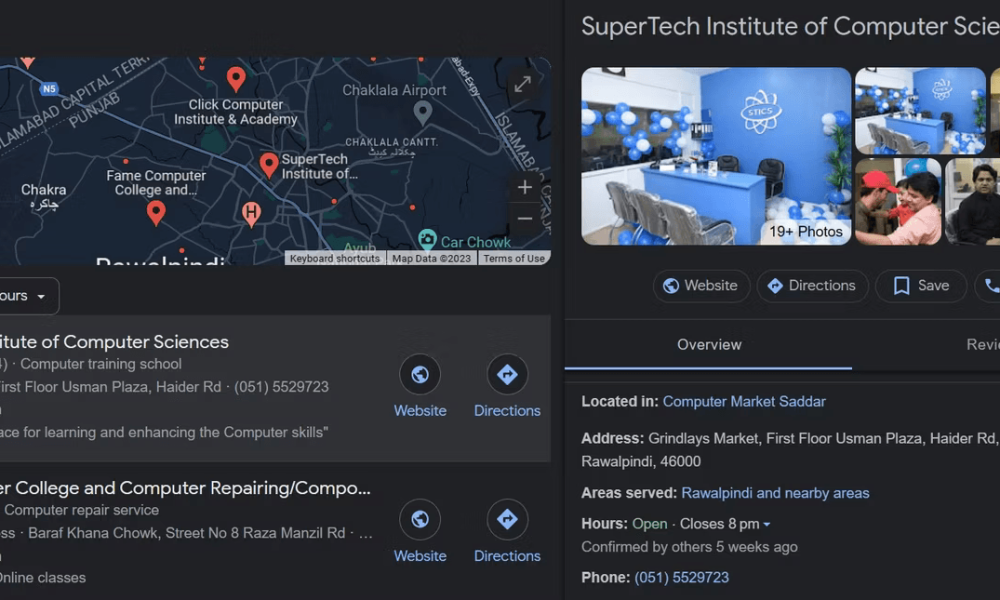This screenshot has width=1000, height=600.
Task: Zoom in on the map
Action: [x=524, y=187]
